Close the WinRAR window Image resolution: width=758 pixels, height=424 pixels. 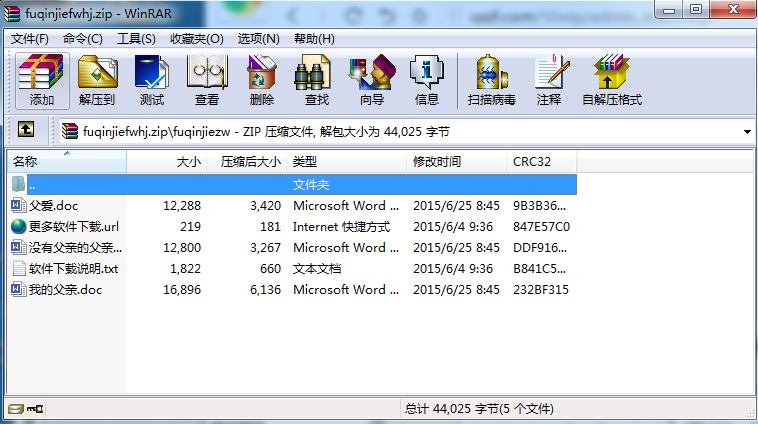pyautogui.click(x=733, y=9)
